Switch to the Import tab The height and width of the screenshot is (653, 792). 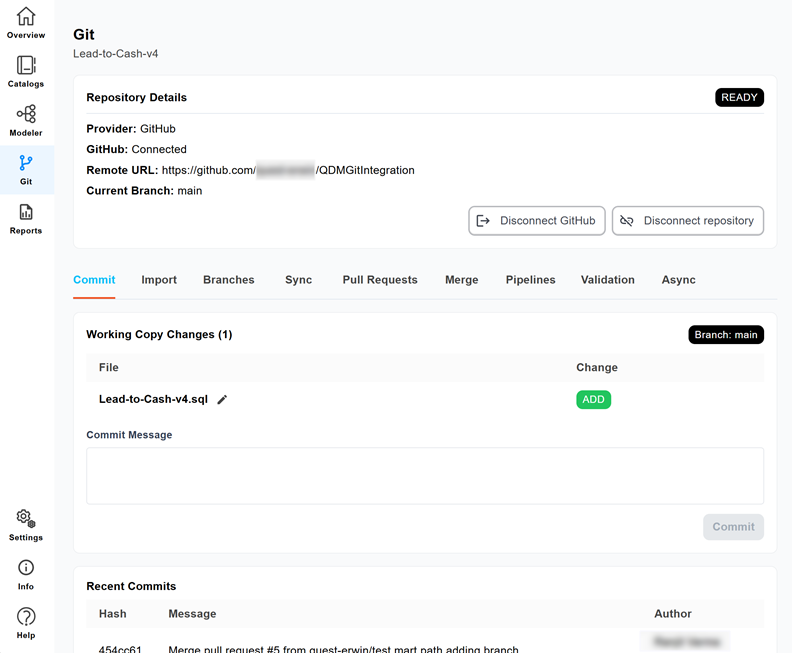159,280
